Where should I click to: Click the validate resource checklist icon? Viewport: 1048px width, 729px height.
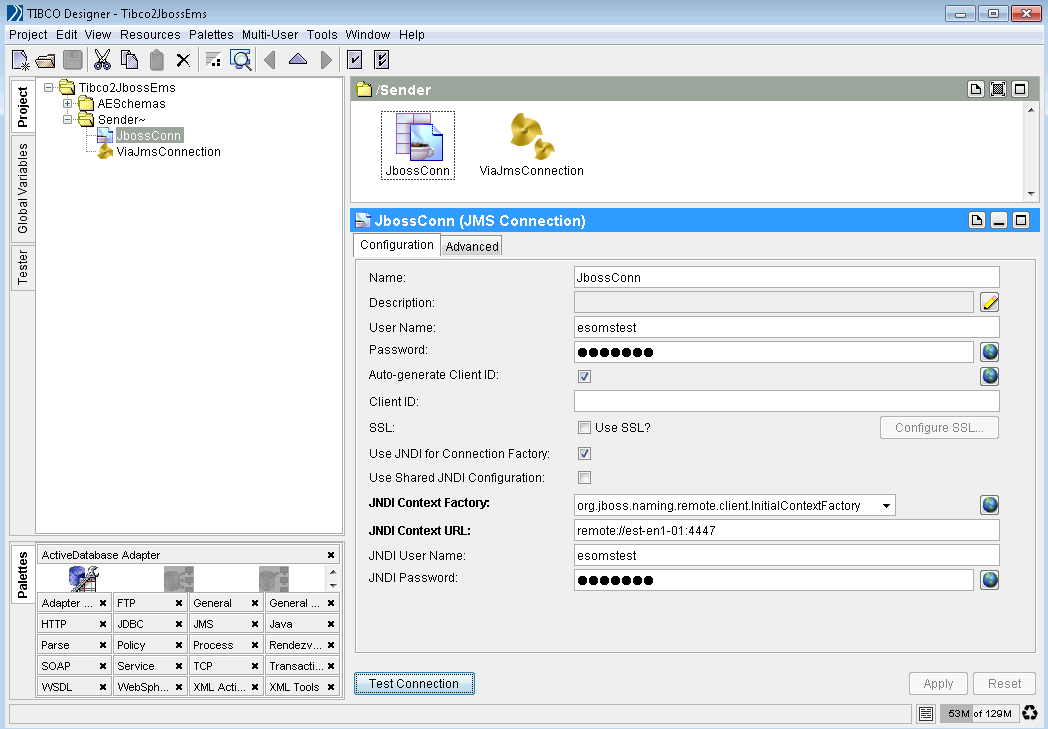point(382,60)
